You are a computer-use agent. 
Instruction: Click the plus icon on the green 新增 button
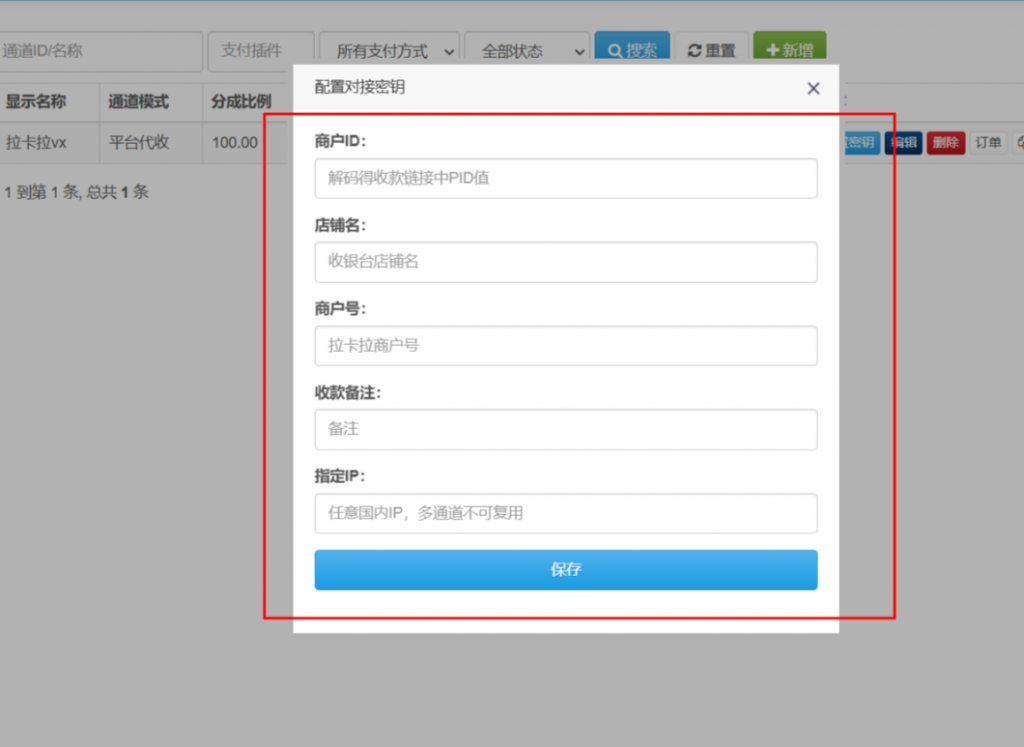[x=775, y=48]
